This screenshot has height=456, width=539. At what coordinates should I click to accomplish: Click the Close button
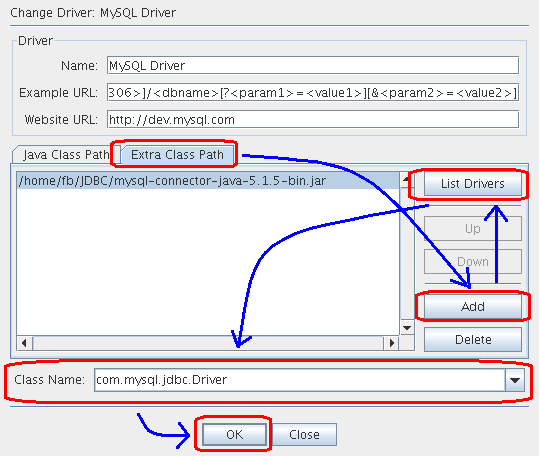tap(304, 435)
